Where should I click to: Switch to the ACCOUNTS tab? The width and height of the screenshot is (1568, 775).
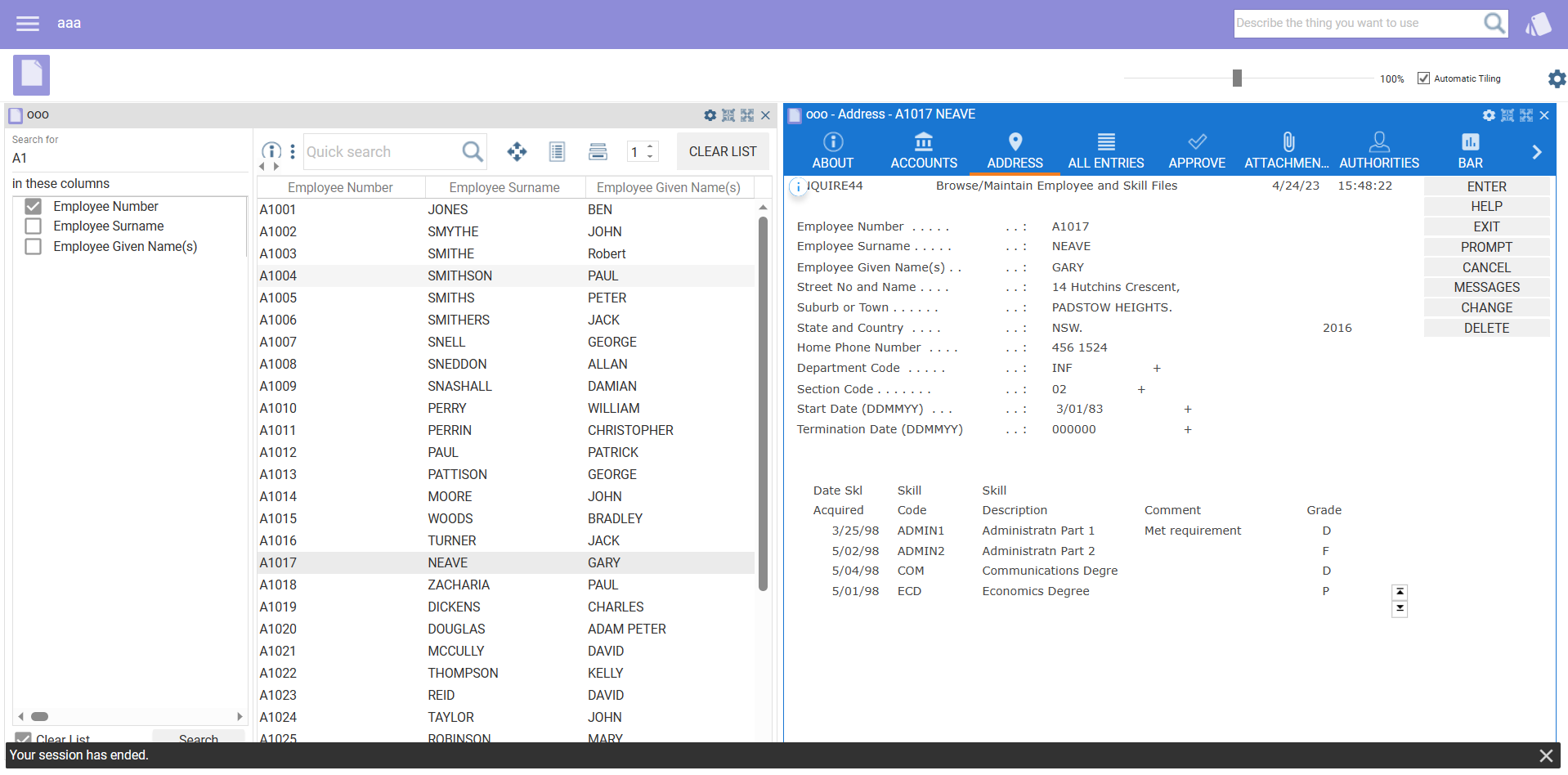point(923,151)
